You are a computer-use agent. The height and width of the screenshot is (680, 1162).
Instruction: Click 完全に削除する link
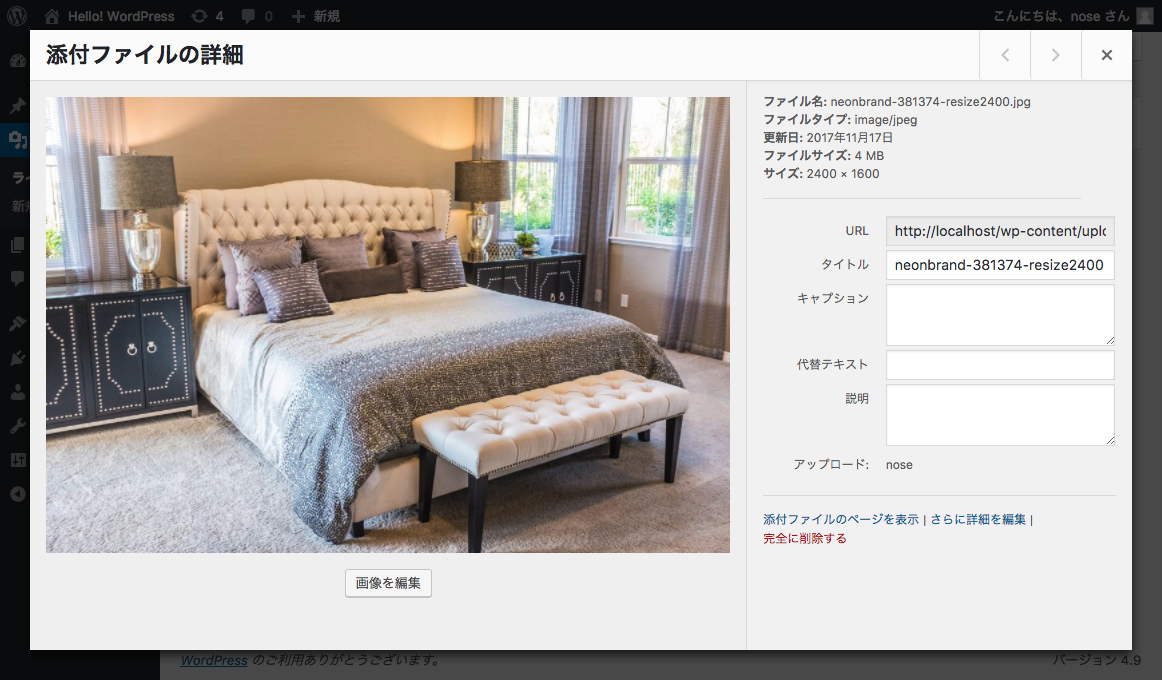805,539
